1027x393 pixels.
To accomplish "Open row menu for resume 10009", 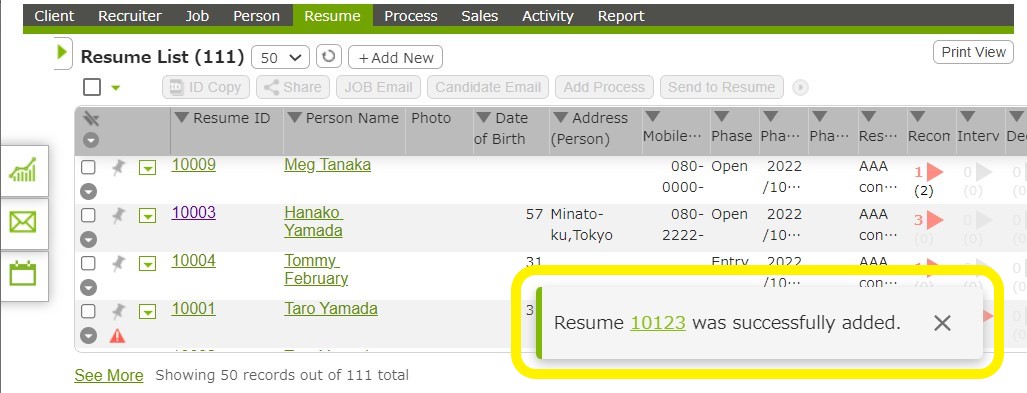I will [x=148, y=168].
